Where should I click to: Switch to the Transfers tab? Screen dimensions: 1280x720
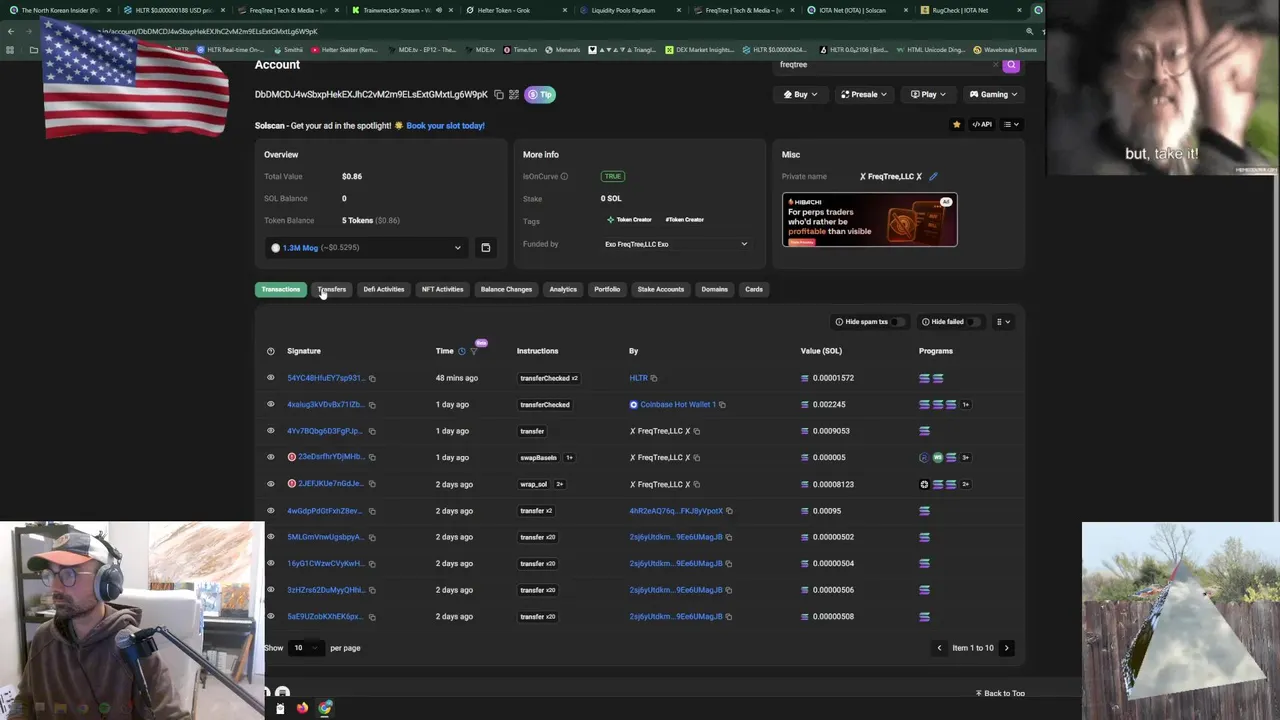pos(332,289)
